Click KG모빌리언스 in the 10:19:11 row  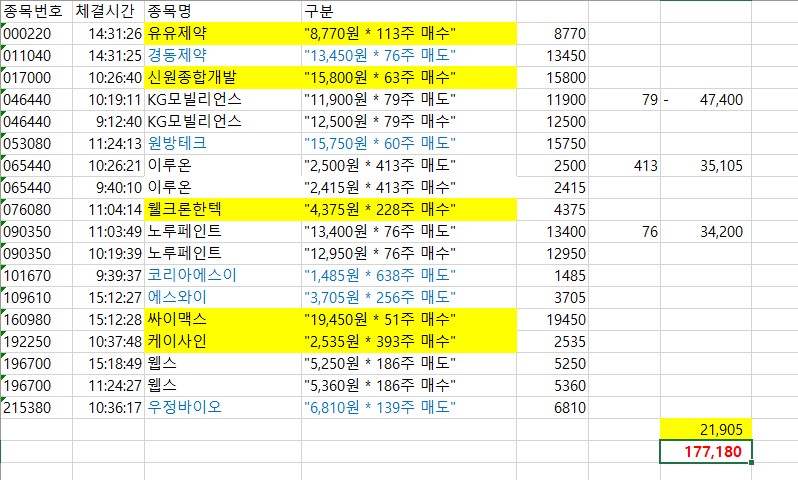[223, 99]
